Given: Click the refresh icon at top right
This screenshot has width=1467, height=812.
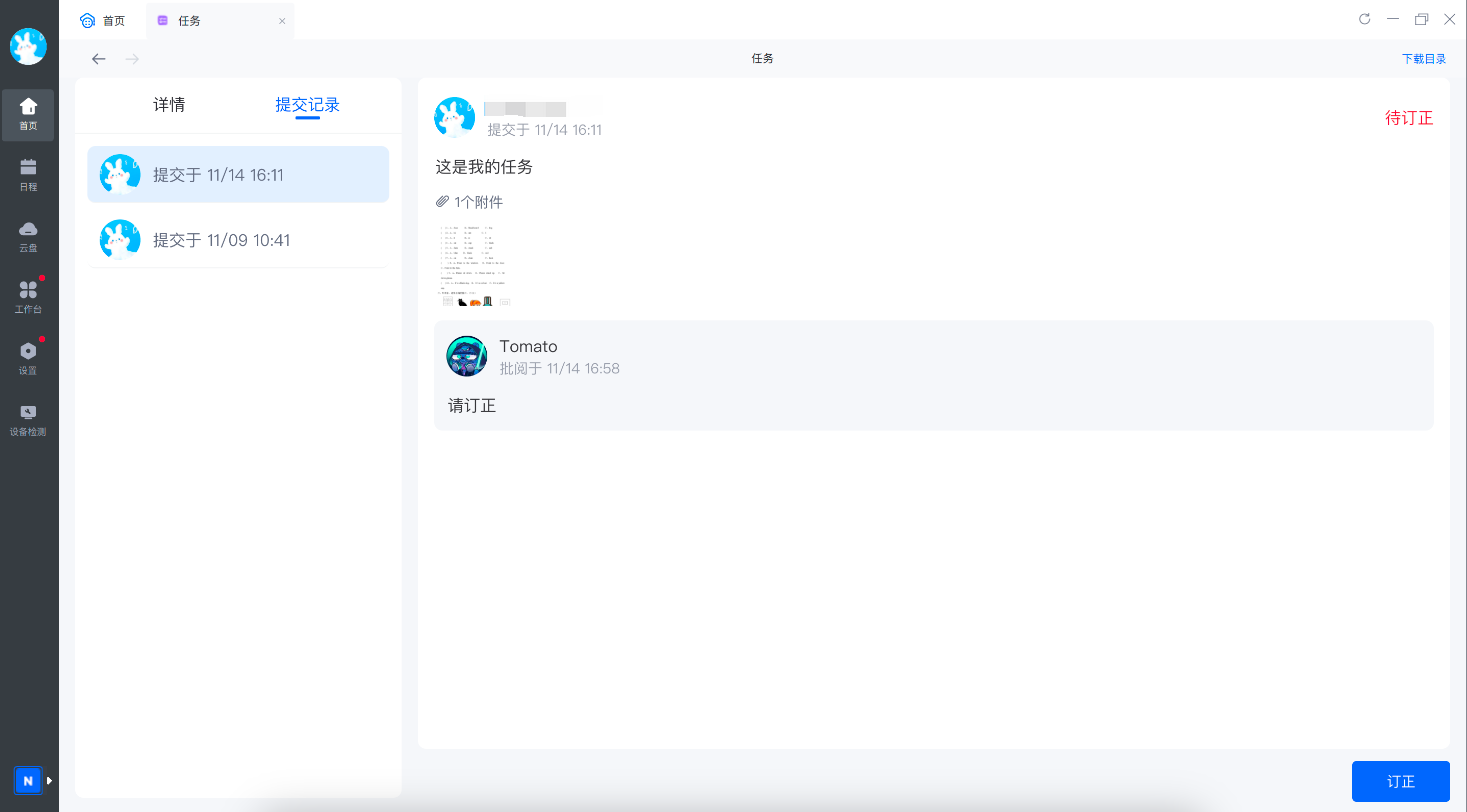Looking at the screenshot, I should click(x=1364, y=19).
